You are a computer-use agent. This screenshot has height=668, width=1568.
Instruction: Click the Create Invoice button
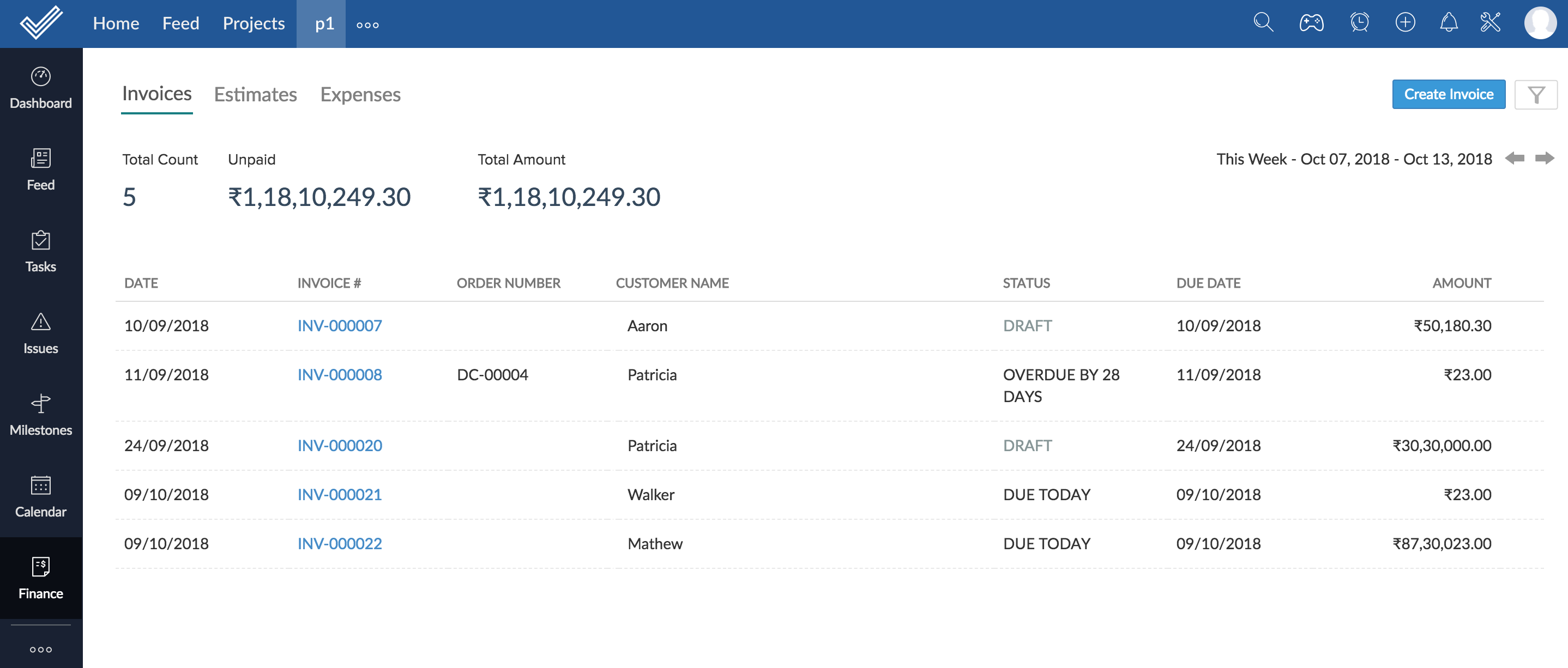1448,95
